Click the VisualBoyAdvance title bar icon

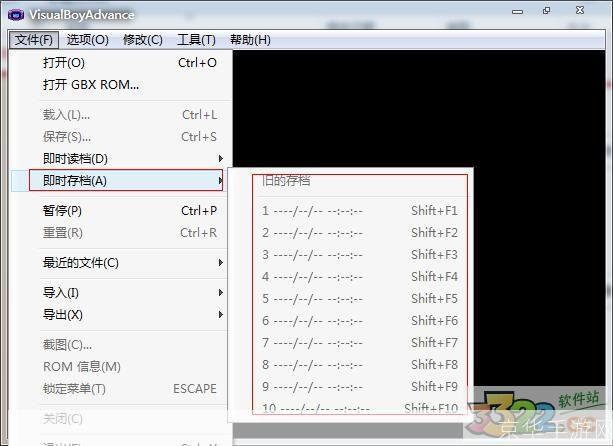tap(16, 15)
